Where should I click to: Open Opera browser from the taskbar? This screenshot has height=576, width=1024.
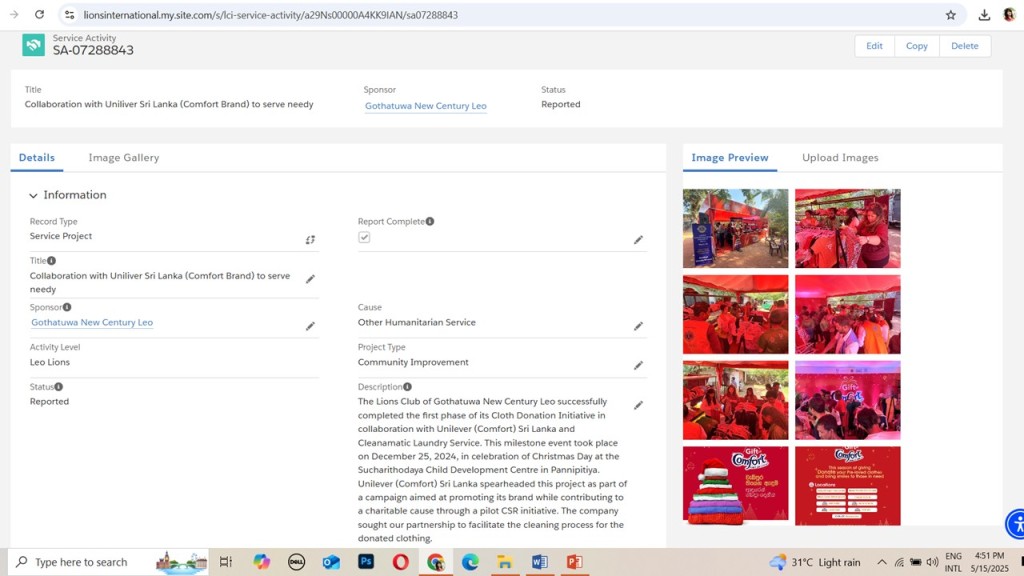(400, 562)
